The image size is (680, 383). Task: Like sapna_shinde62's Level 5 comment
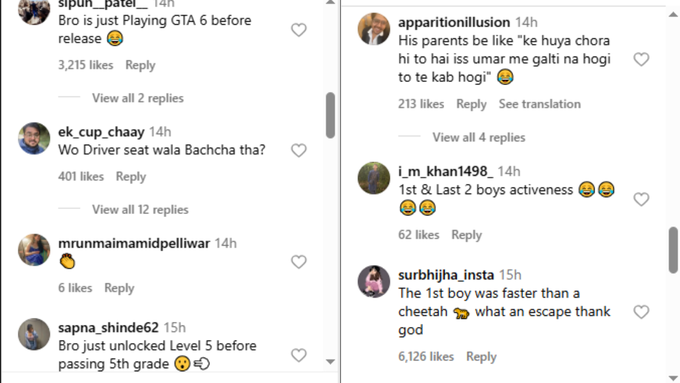(298, 355)
